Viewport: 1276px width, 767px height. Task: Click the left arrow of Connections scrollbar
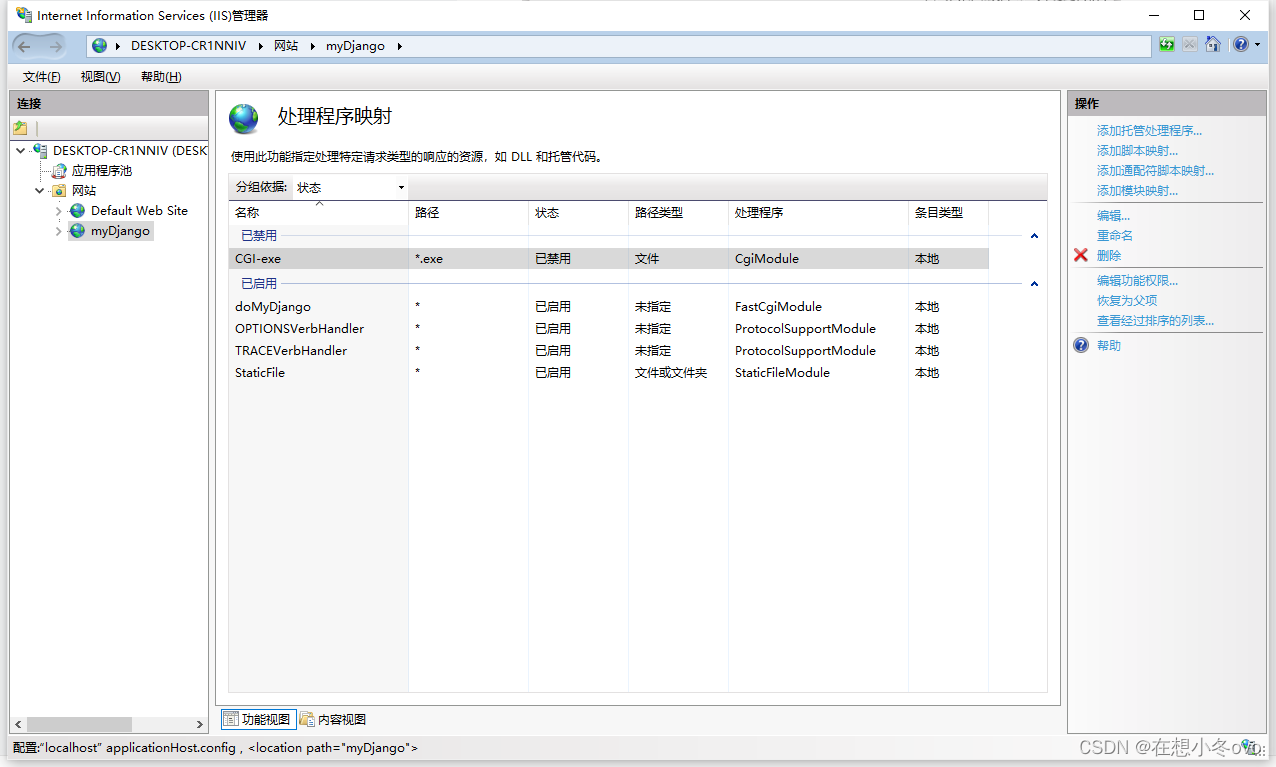[x=18, y=724]
